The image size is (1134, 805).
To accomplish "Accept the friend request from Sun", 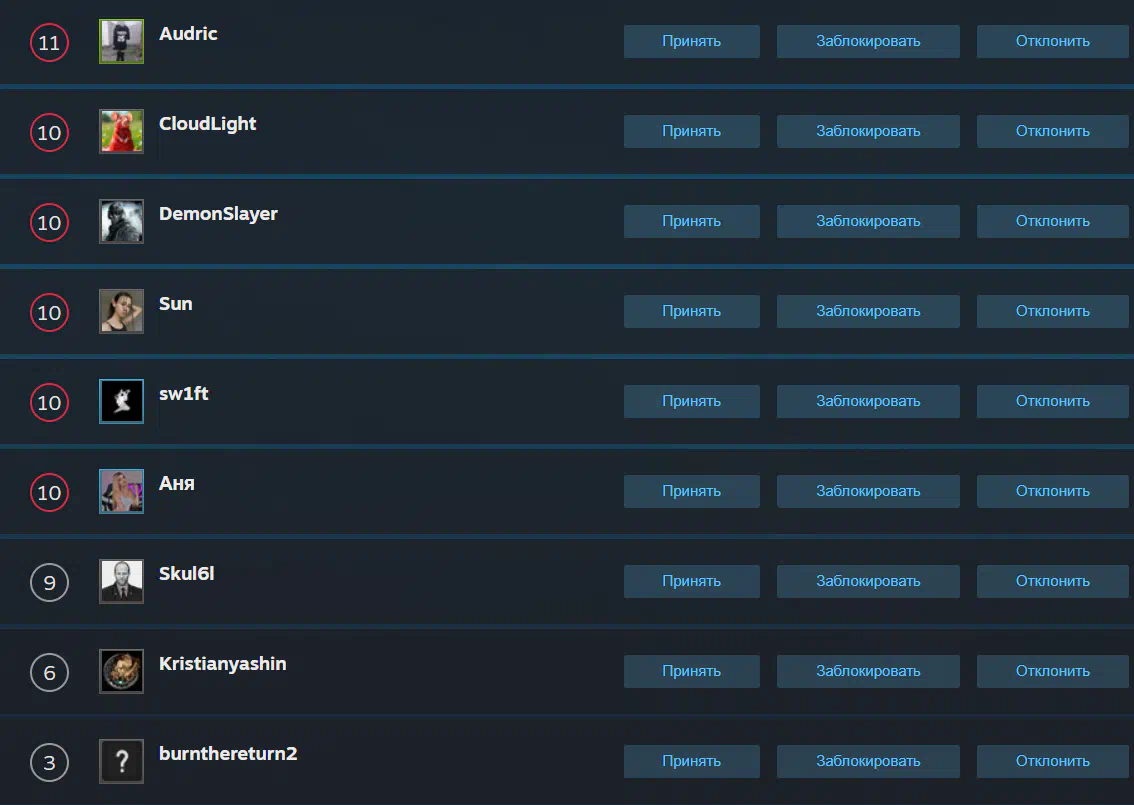I will pos(691,311).
